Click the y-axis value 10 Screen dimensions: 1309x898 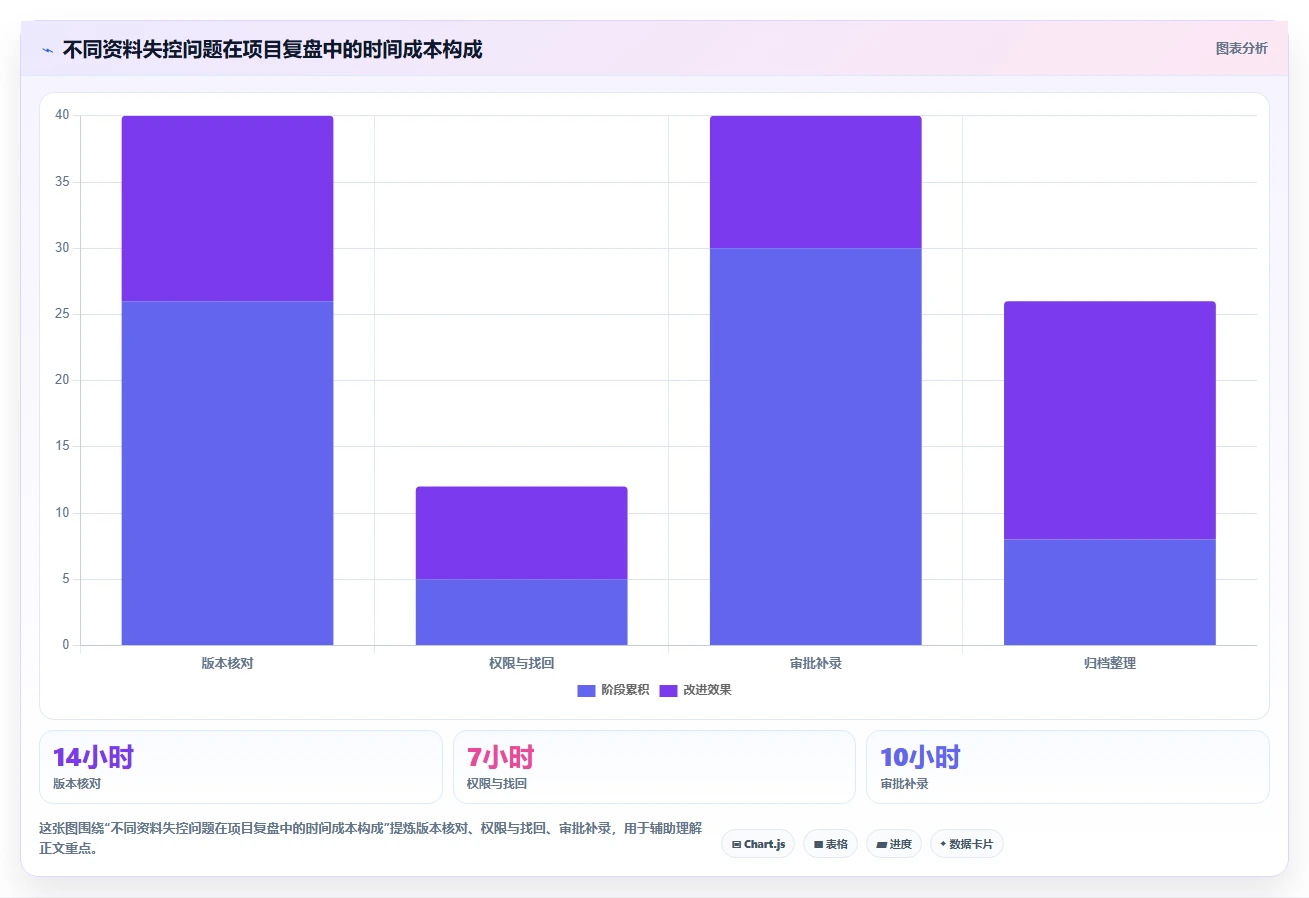tap(63, 513)
